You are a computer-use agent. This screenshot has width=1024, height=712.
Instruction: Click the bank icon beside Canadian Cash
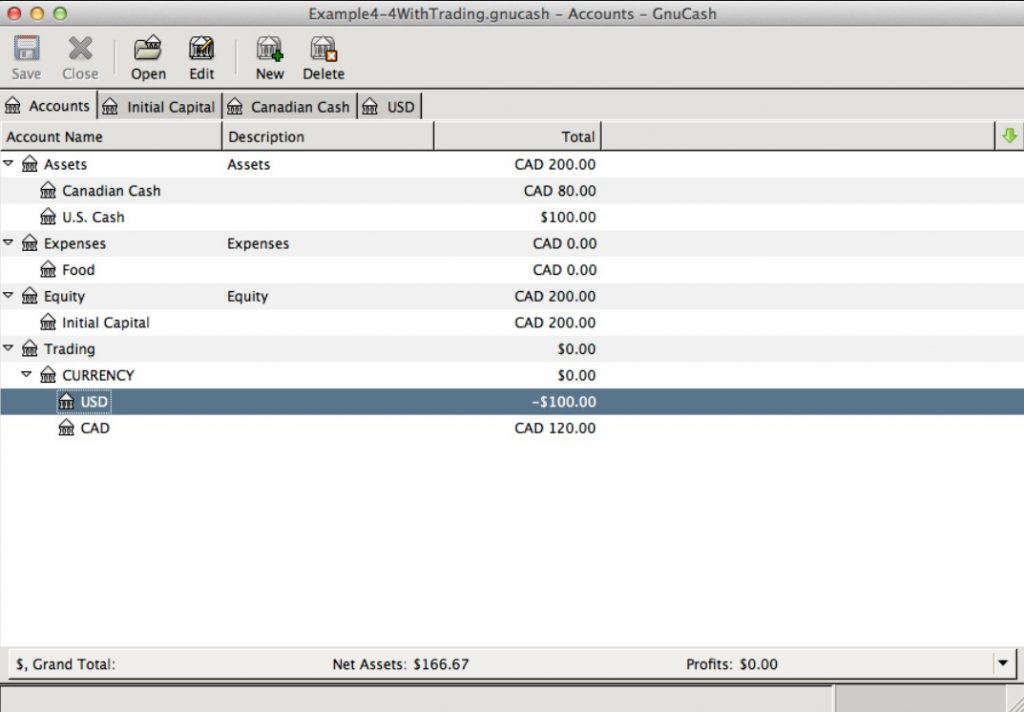(49, 191)
